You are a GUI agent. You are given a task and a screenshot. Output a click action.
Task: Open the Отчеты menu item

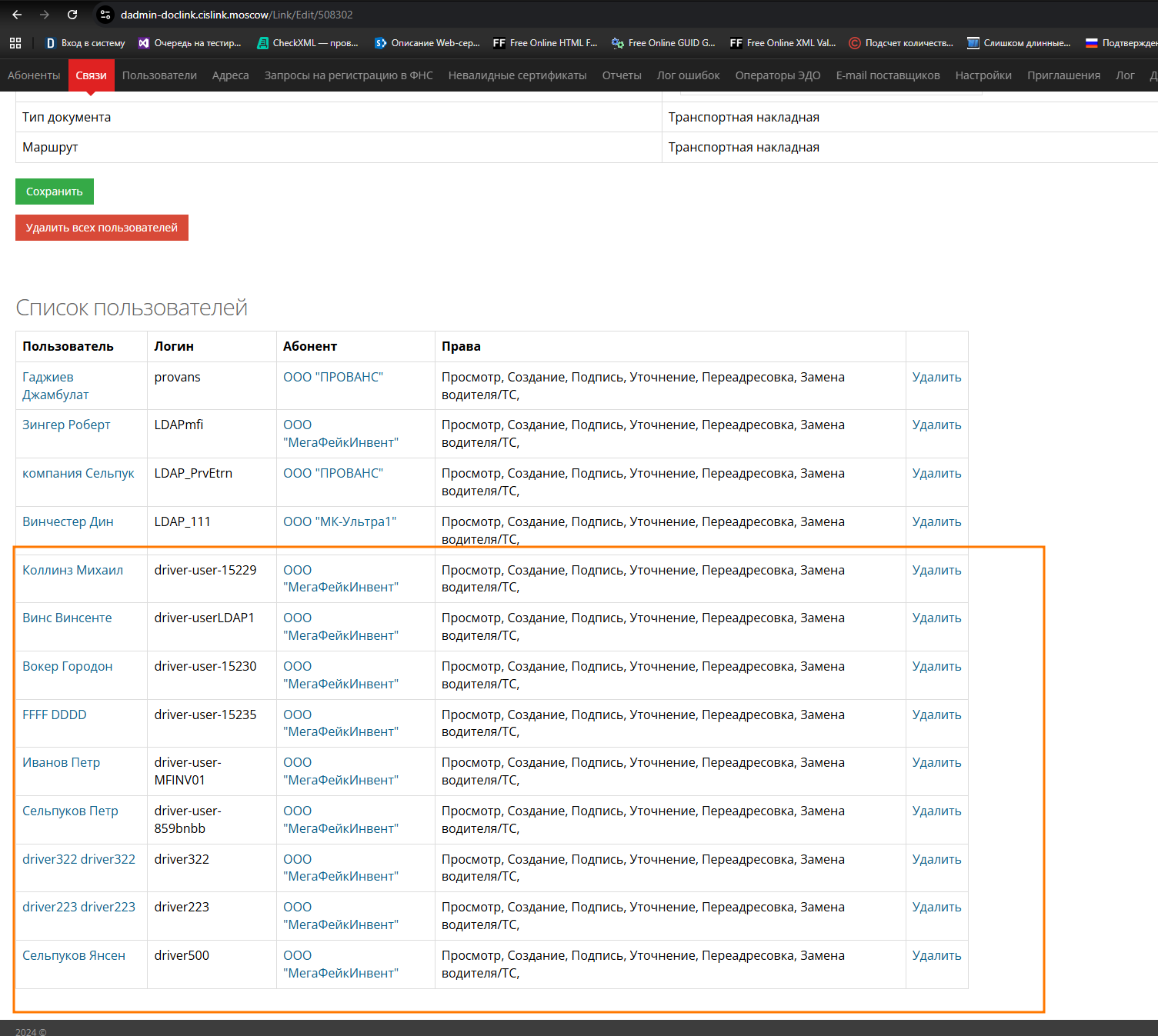[x=622, y=75]
